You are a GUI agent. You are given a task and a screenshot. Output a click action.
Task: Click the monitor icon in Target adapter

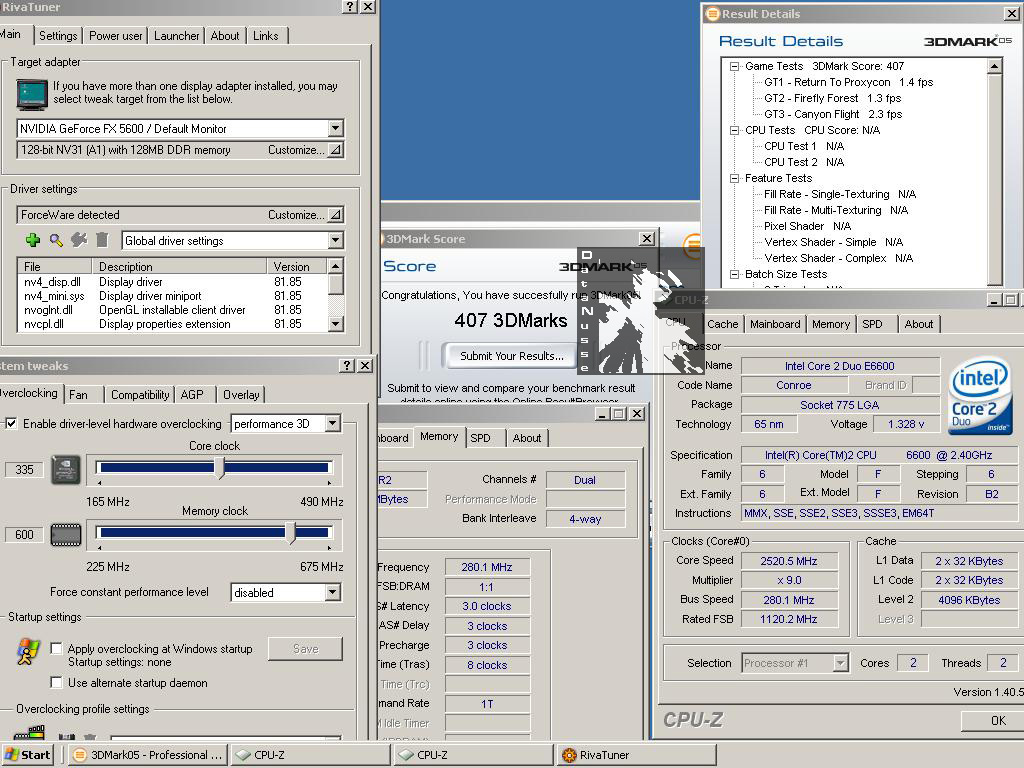32,94
